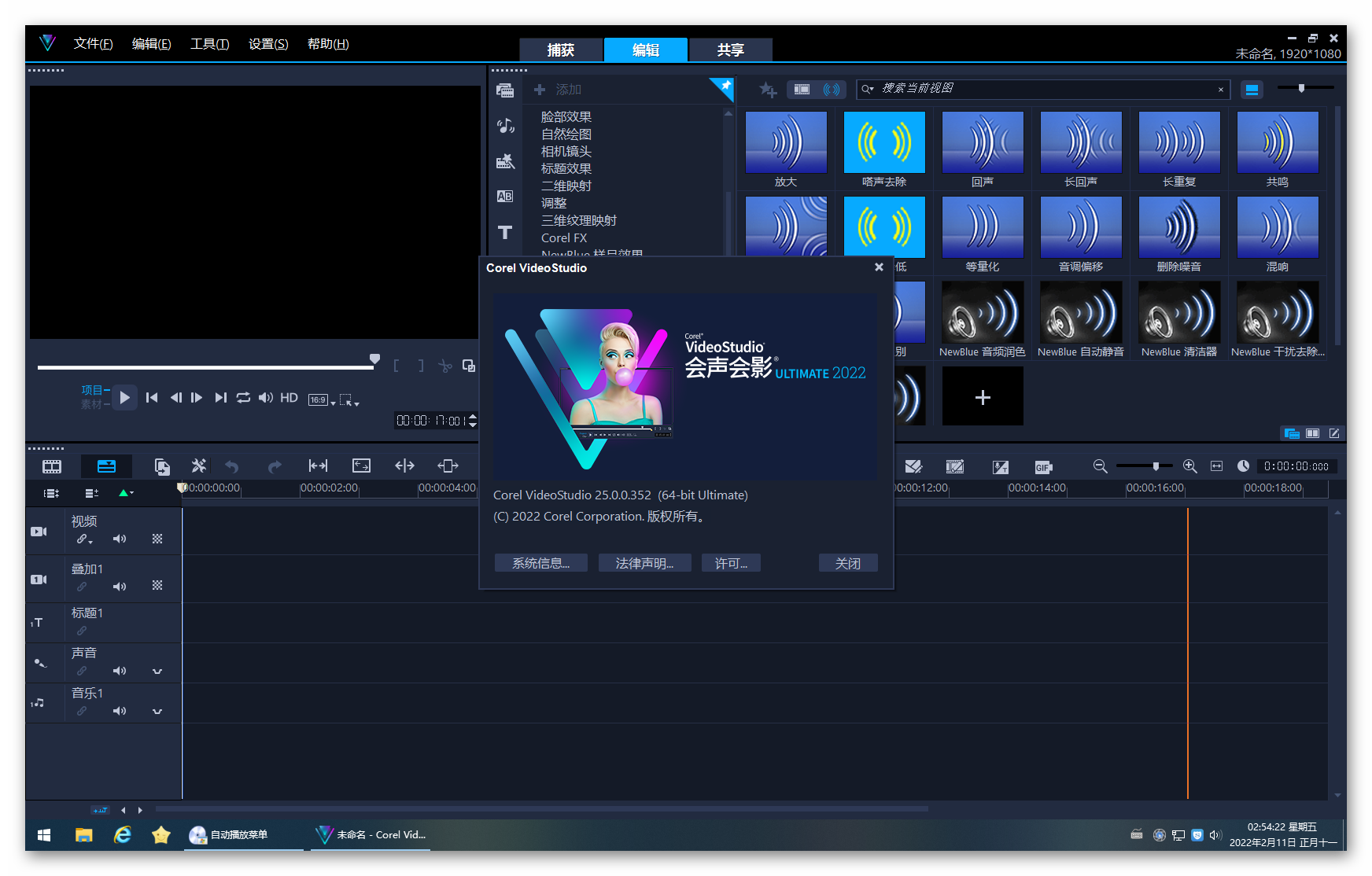Open the resize/crop mode dropdown

pos(349,400)
